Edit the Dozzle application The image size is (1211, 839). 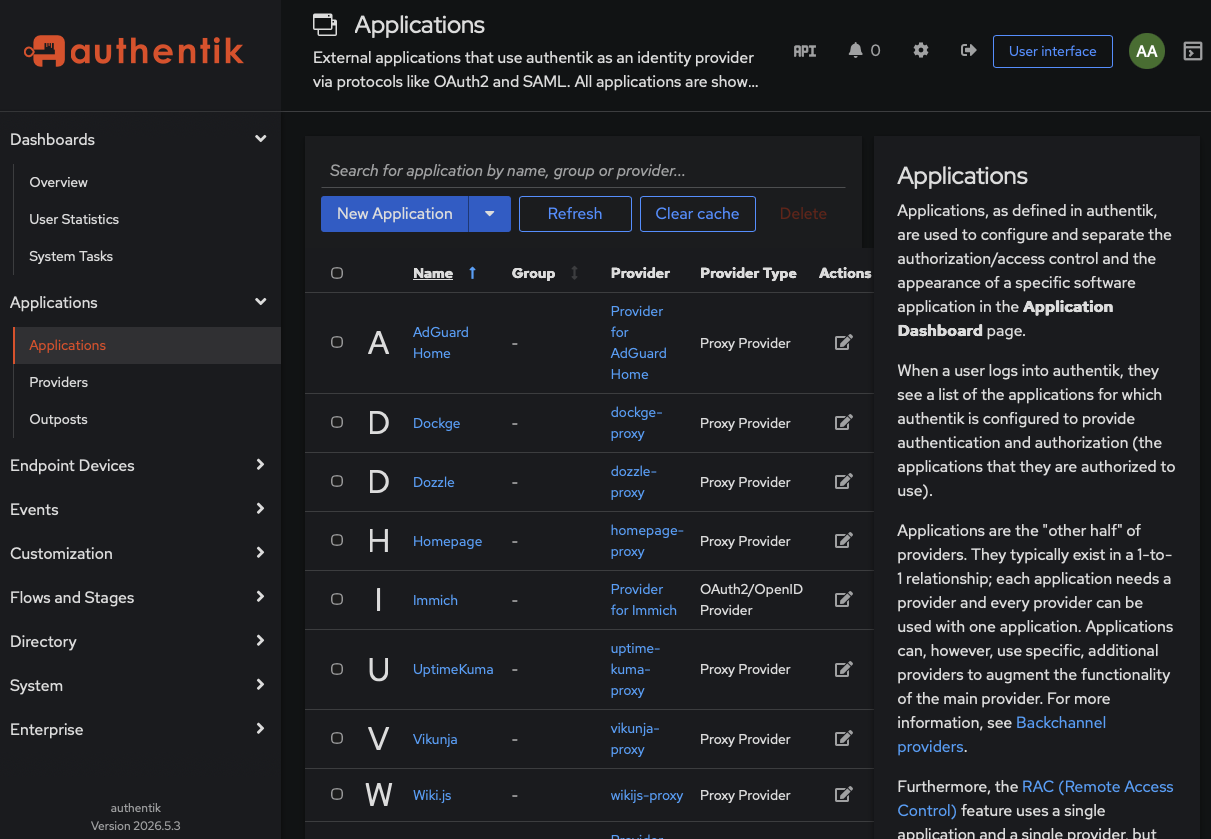[x=844, y=482]
